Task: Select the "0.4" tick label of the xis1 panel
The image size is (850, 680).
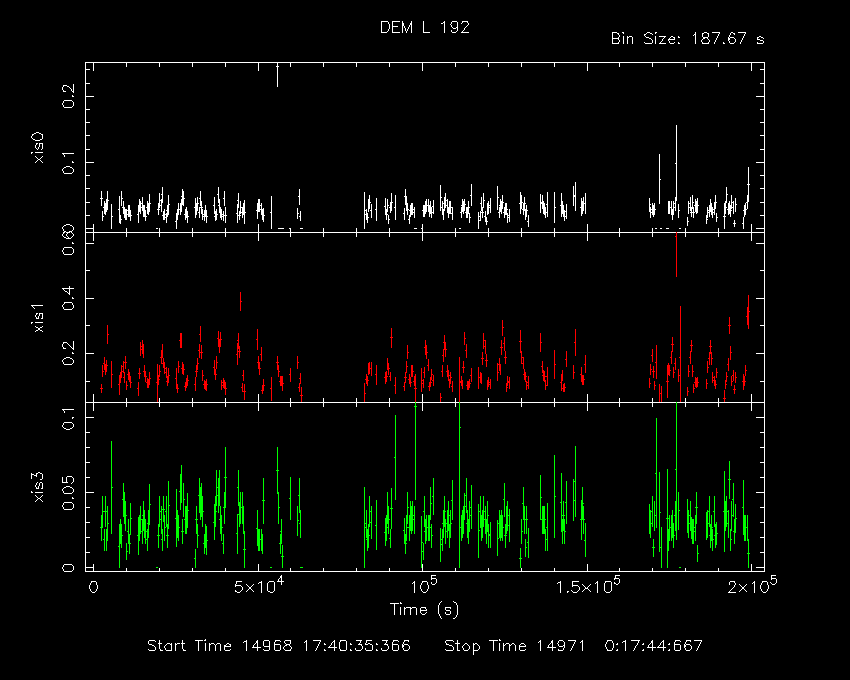Action: click(69, 299)
